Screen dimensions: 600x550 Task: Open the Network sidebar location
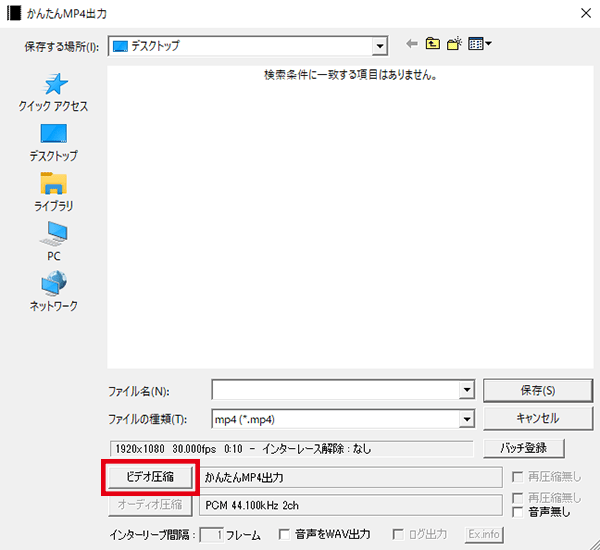[x=54, y=291]
